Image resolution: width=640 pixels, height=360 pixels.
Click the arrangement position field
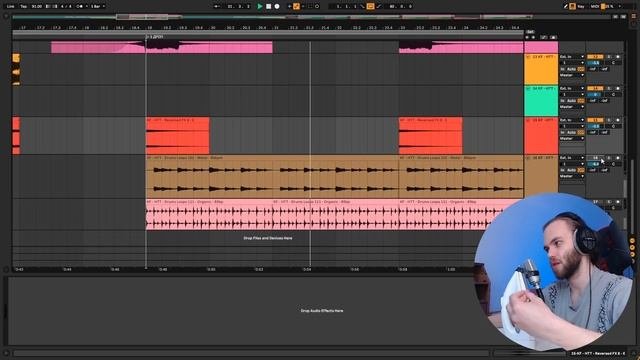tap(238, 6)
